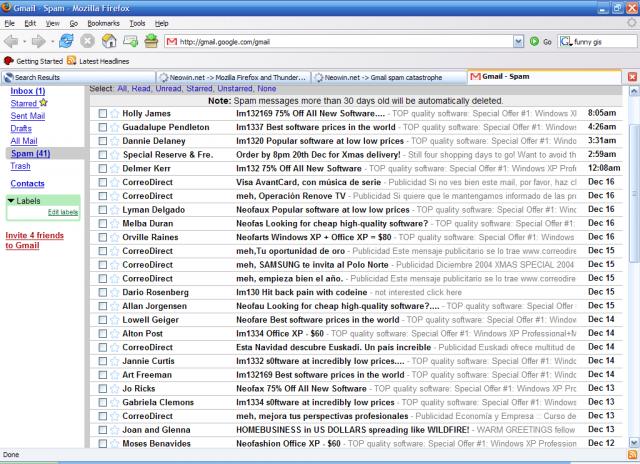Star the Holly James message
The width and height of the screenshot is (640, 464).
115,113
